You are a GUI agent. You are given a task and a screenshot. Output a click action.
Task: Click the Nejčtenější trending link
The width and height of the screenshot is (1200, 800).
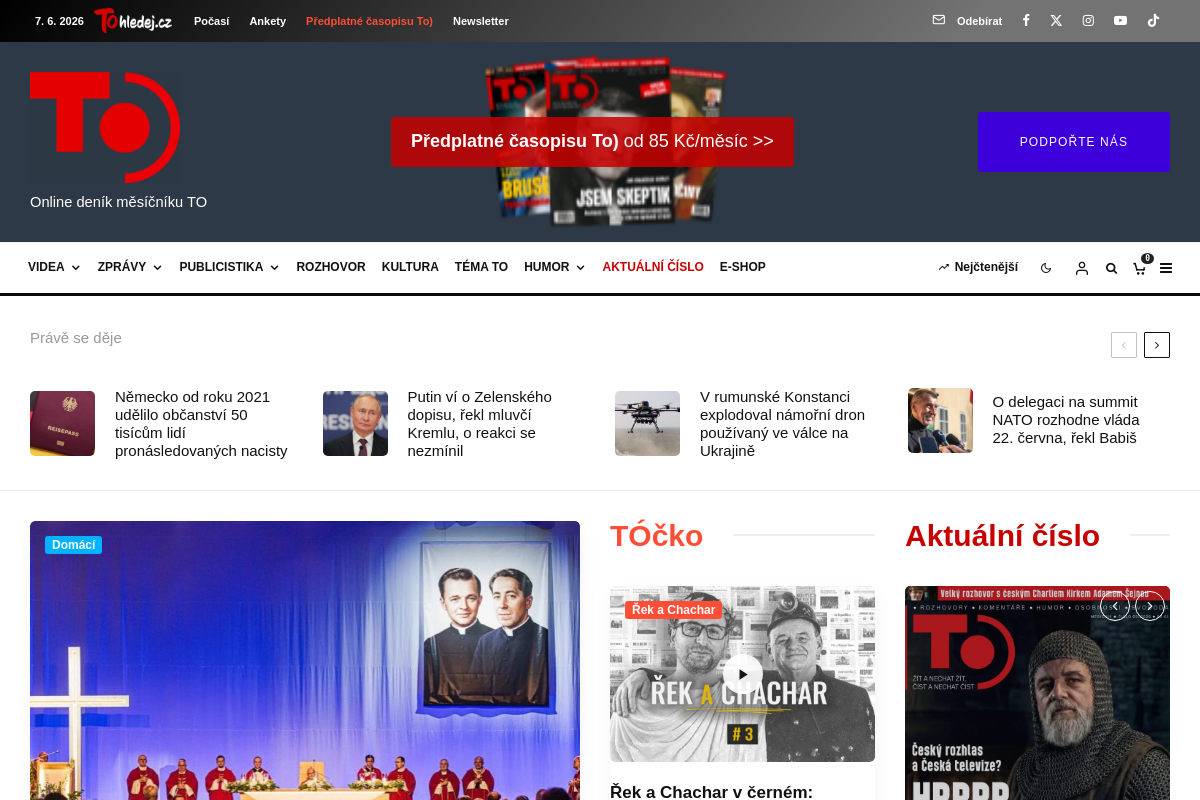pyautogui.click(x=978, y=267)
